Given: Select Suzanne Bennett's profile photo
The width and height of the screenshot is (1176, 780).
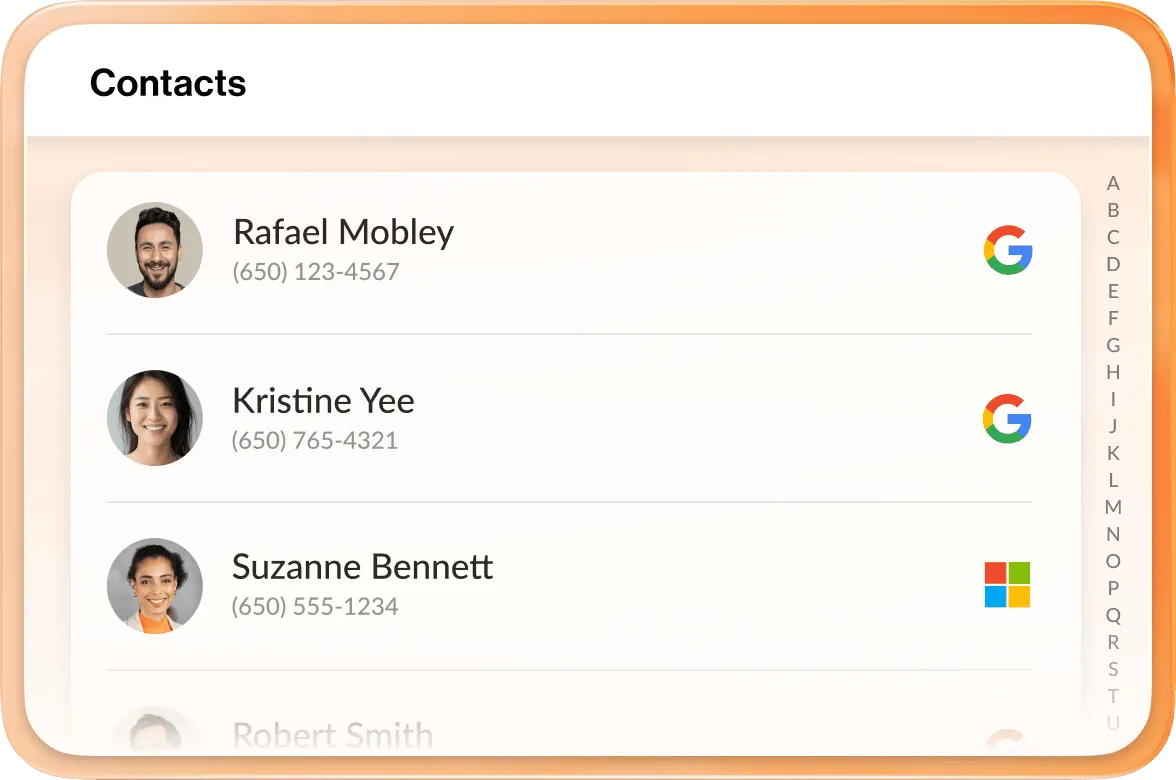Looking at the screenshot, I should click(155, 584).
